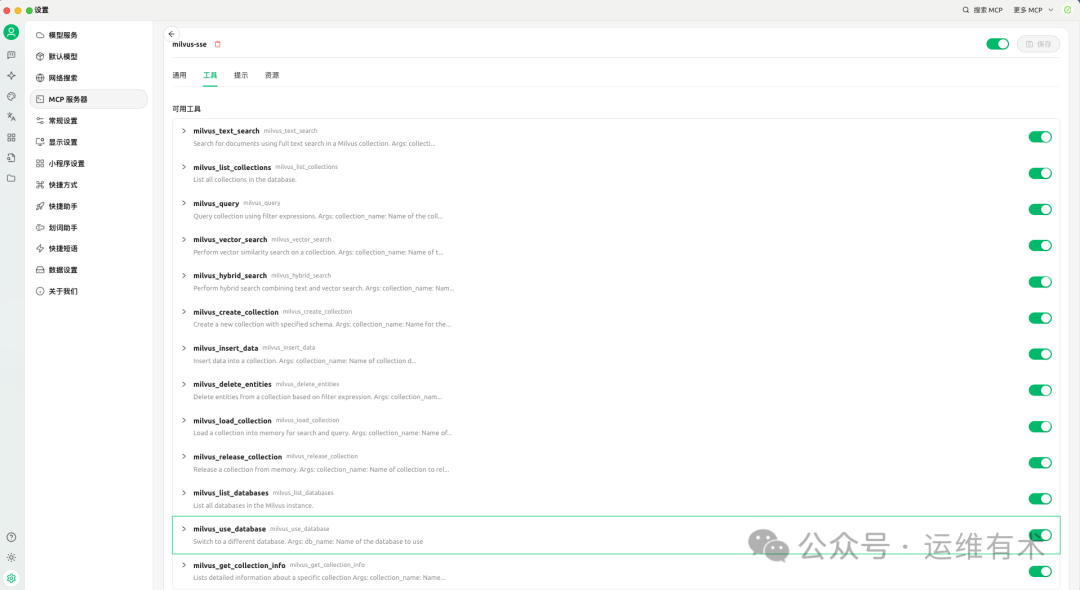Image resolution: width=1080 pixels, height=590 pixels.
Task: Click the help question-mark icon
Action: (x=11, y=537)
